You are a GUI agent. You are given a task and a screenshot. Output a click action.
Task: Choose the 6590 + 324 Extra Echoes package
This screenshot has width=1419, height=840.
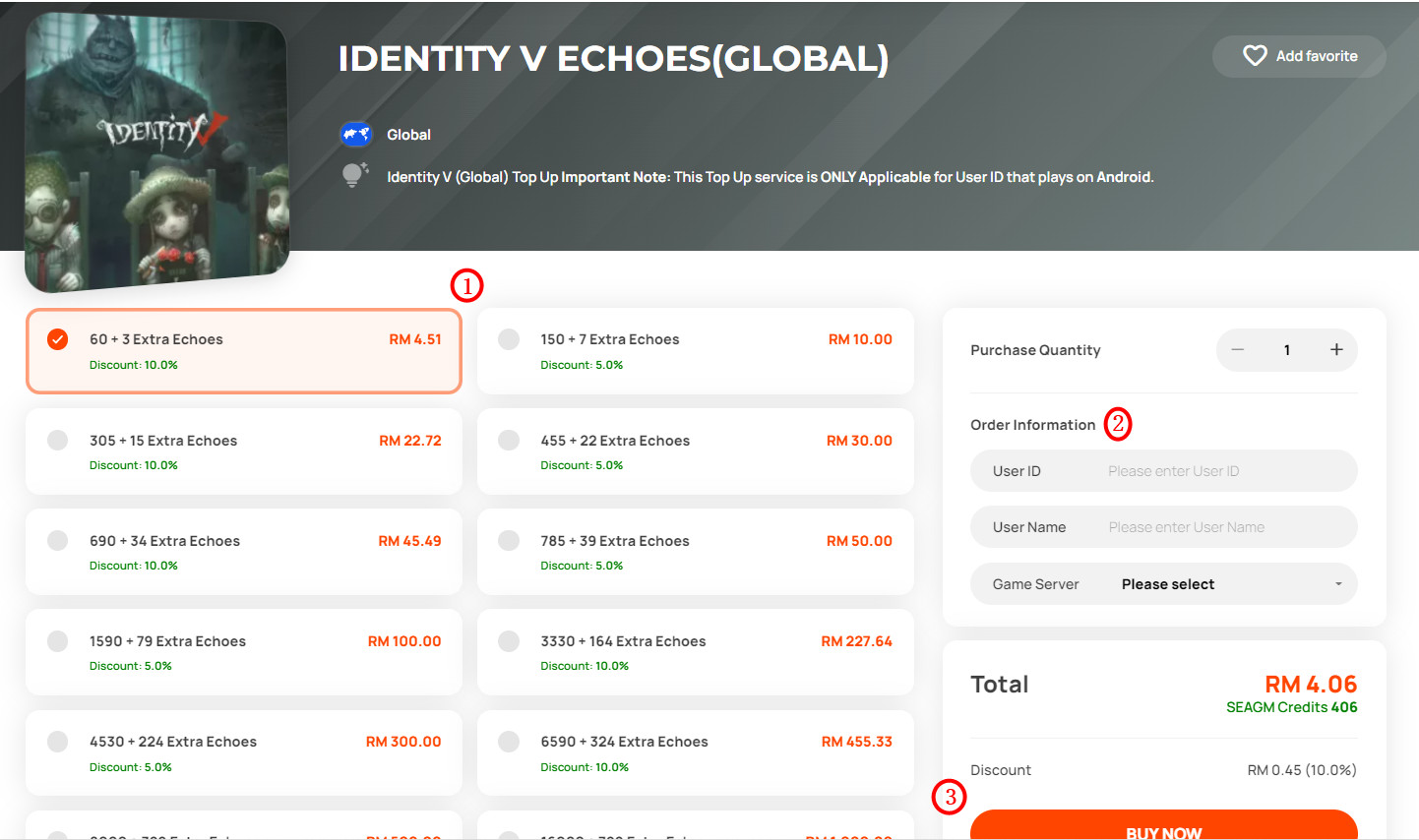click(696, 752)
